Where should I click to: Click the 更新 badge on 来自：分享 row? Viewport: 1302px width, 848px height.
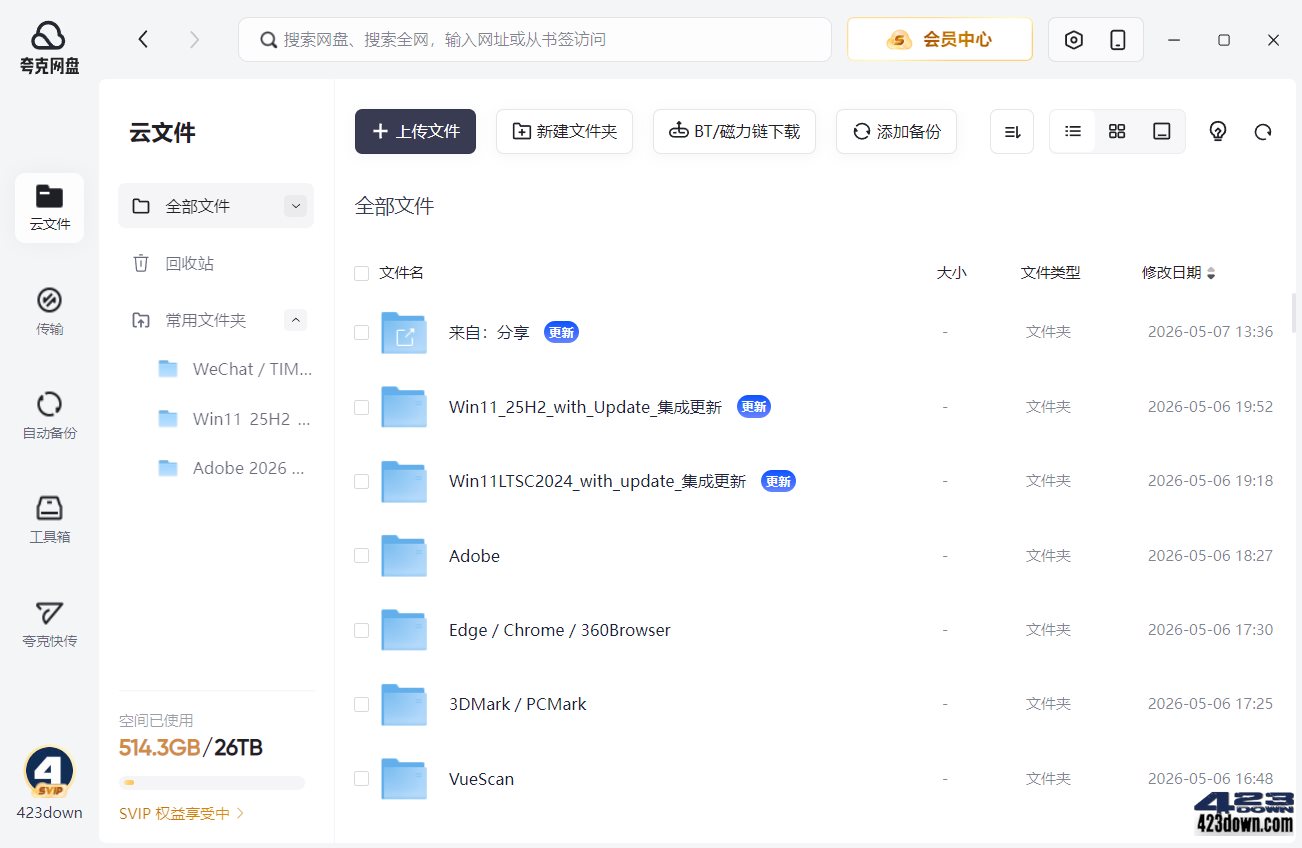pyautogui.click(x=561, y=332)
